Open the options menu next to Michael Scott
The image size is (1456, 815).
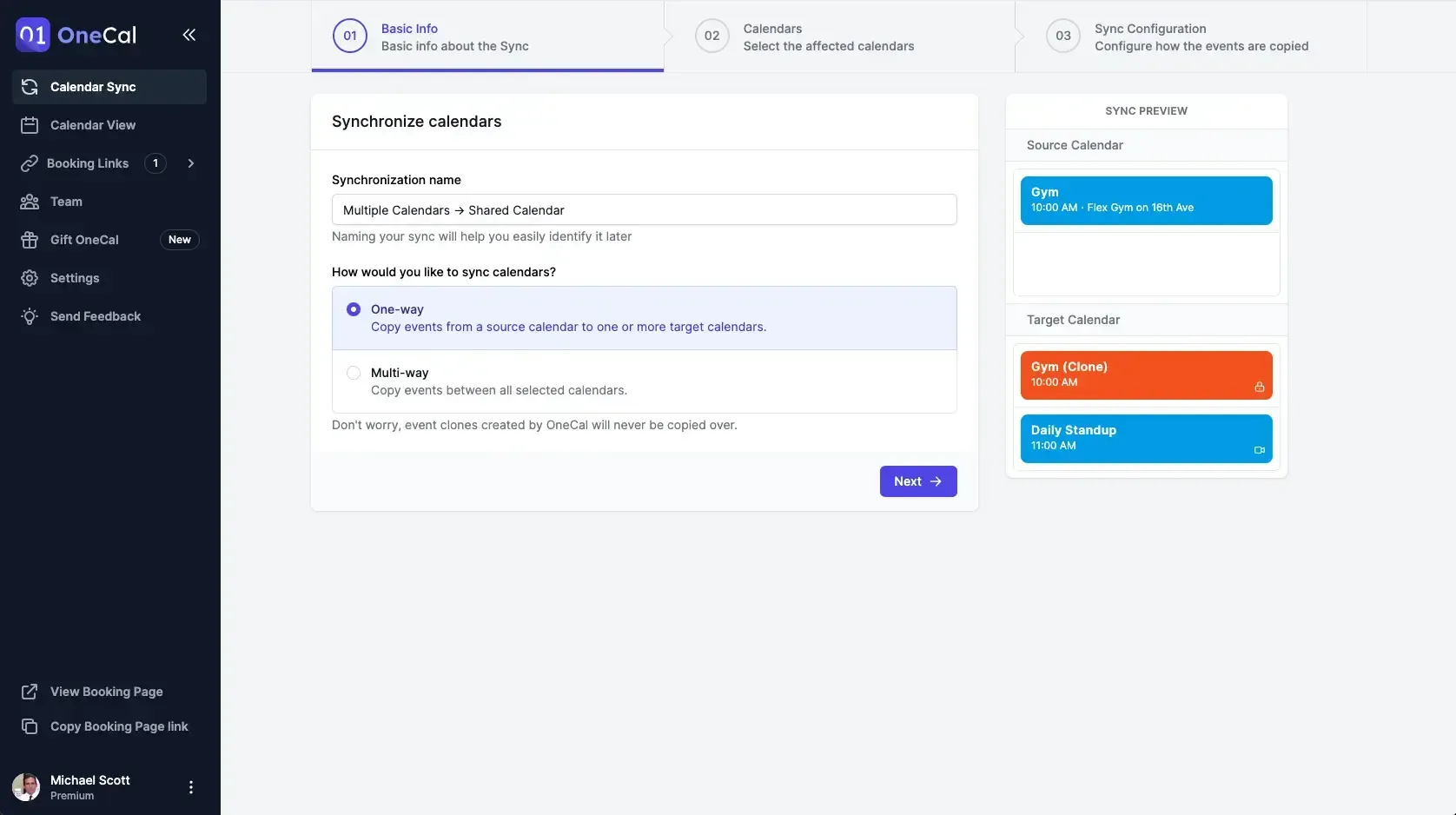click(190, 786)
